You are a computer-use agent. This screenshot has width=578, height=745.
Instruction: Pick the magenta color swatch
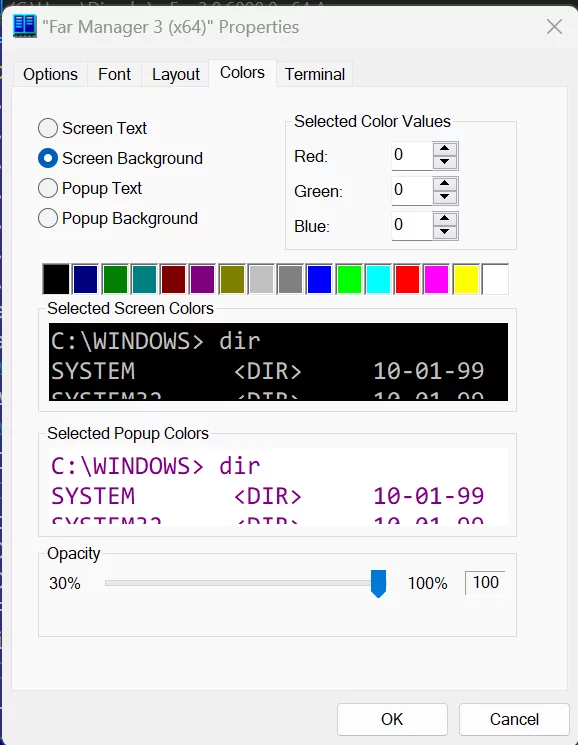(436, 279)
